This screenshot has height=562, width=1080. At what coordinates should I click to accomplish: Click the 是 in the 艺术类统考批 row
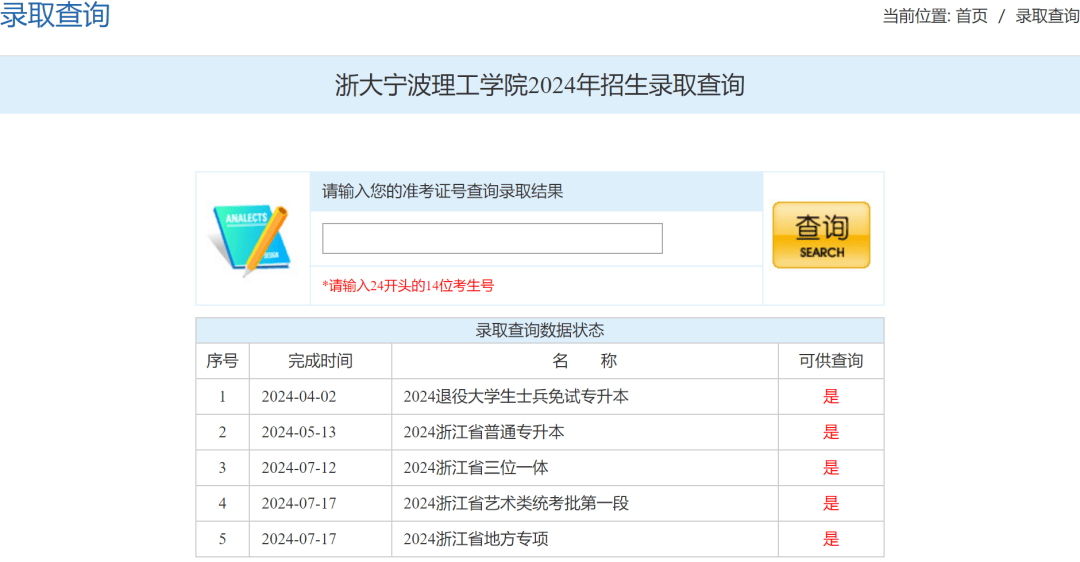[x=831, y=503]
